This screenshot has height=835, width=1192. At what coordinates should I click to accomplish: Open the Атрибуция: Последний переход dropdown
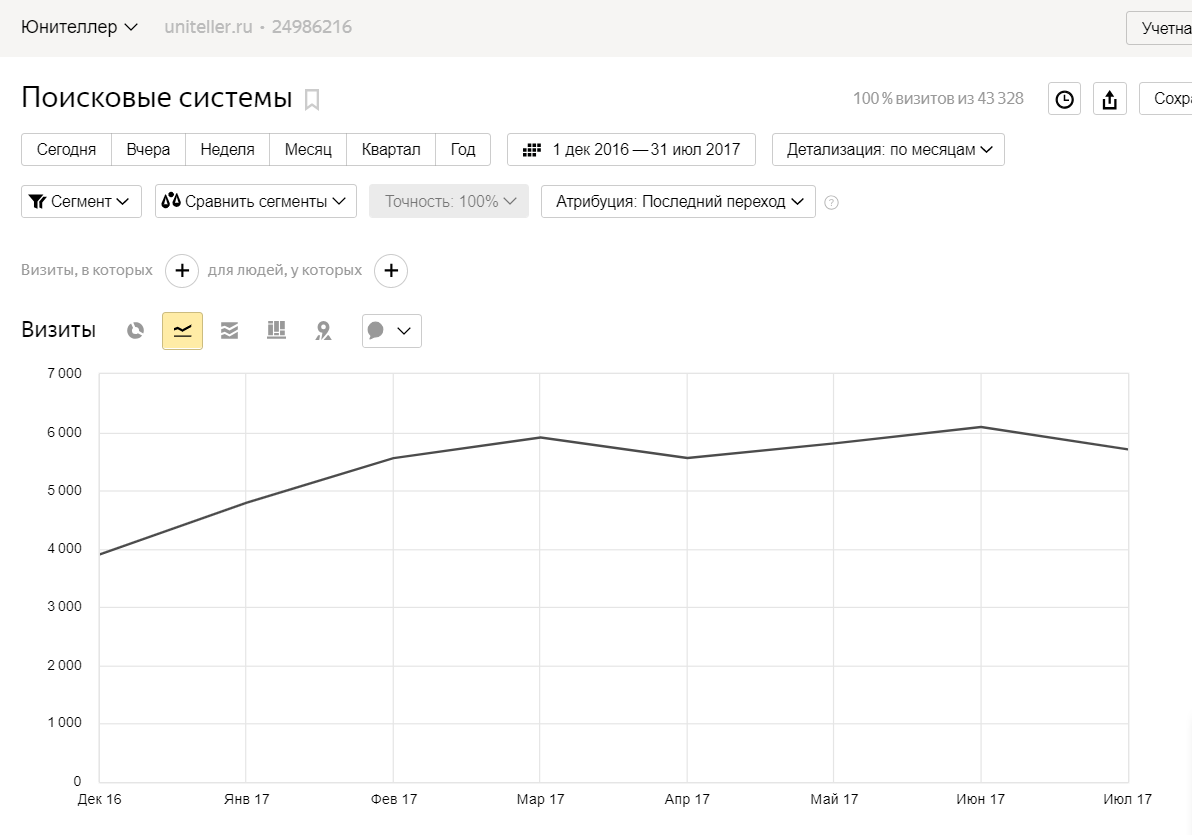coord(678,201)
